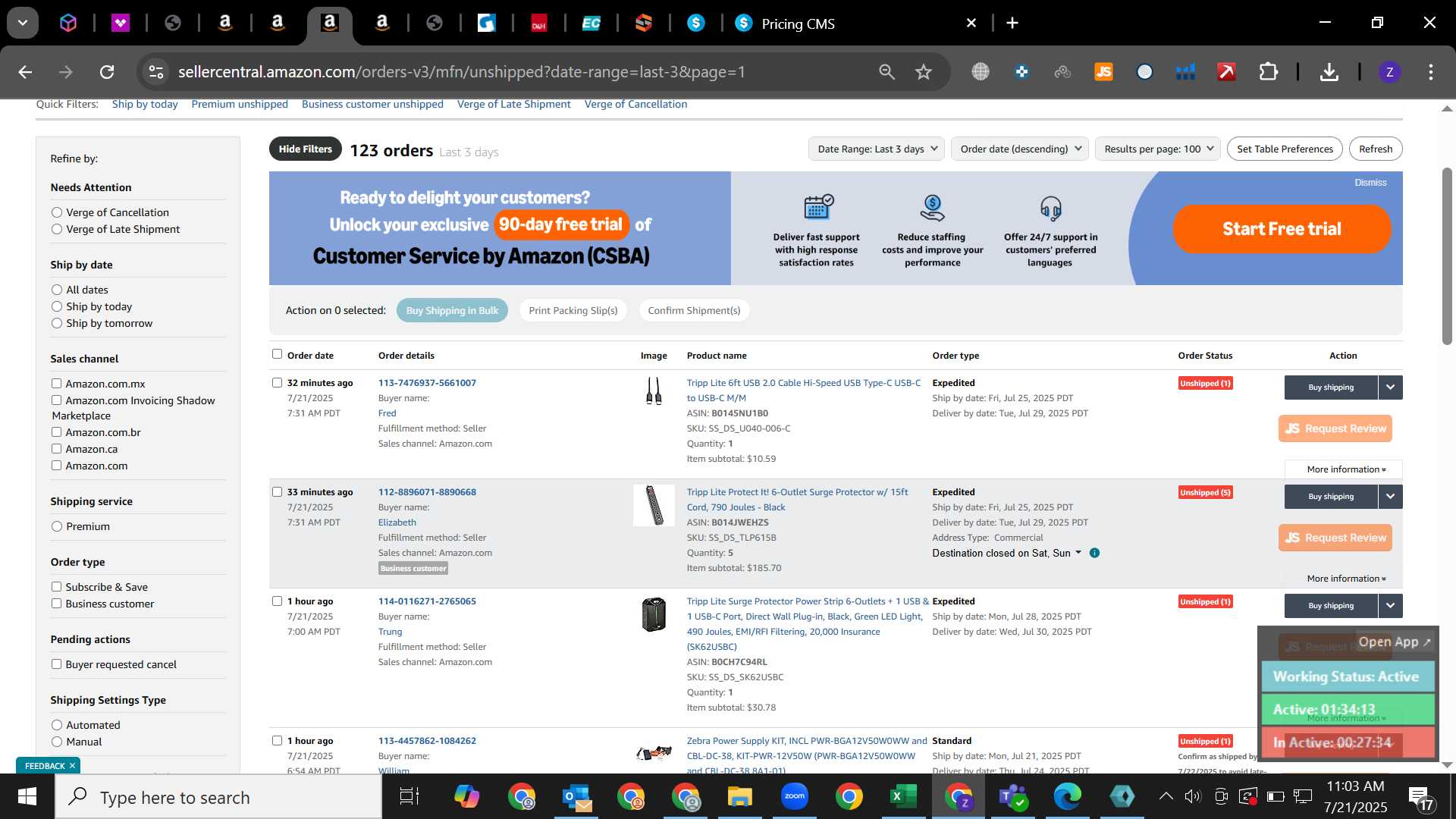Select the Verge of Cancellation radio button
Image resolution: width=1456 pixels, height=819 pixels.
pos(57,212)
